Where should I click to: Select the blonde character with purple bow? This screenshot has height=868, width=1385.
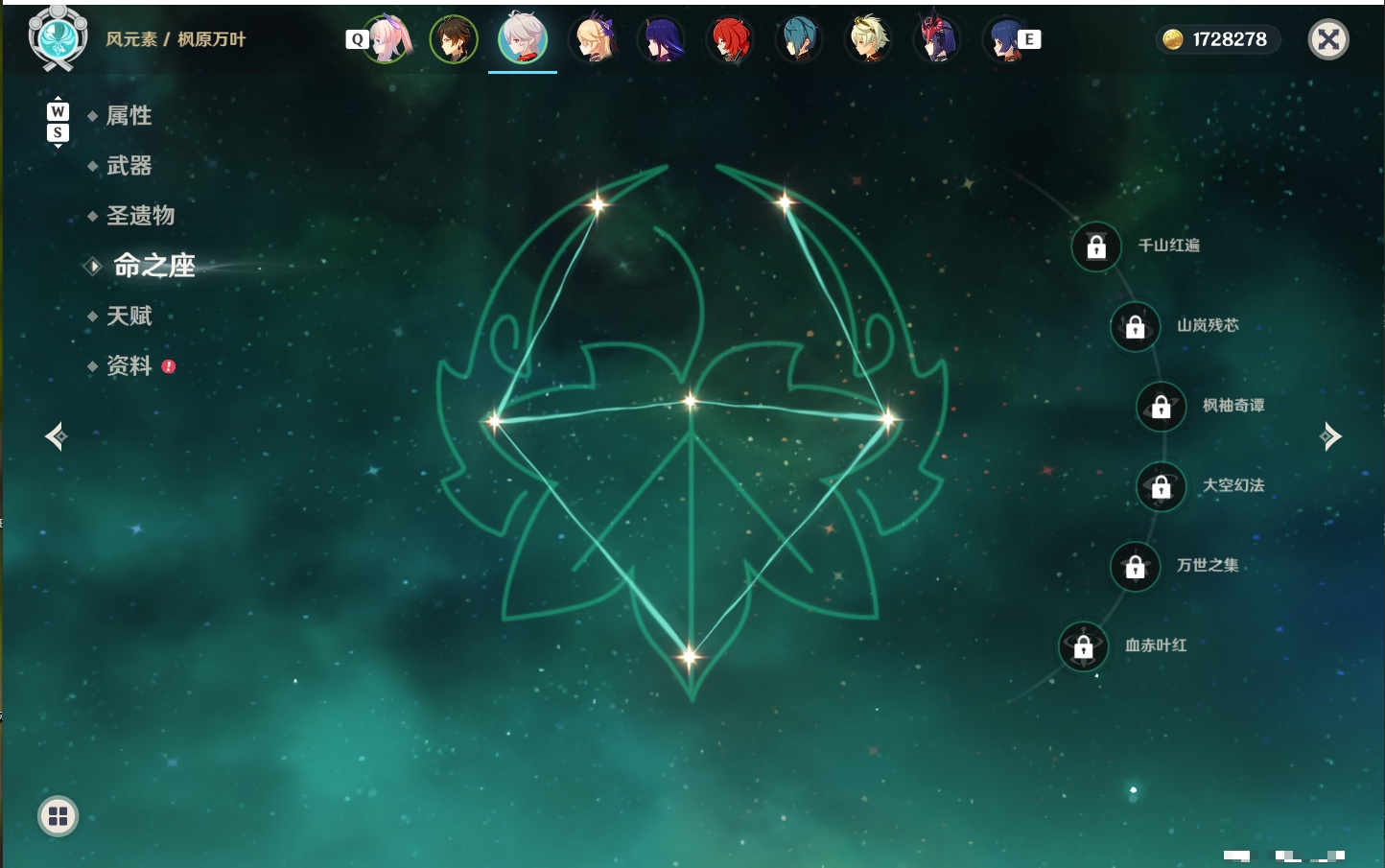(594, 39)
